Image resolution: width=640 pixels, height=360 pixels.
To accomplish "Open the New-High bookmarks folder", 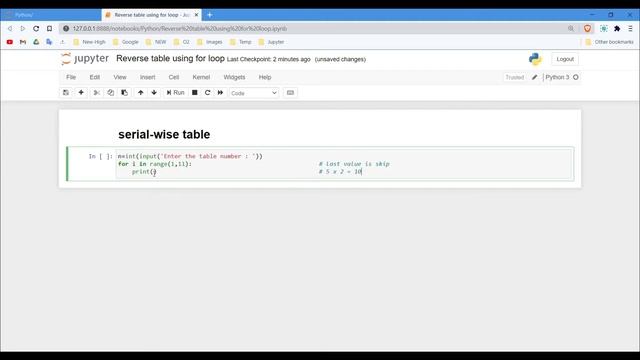I will [x=89, y=42].
